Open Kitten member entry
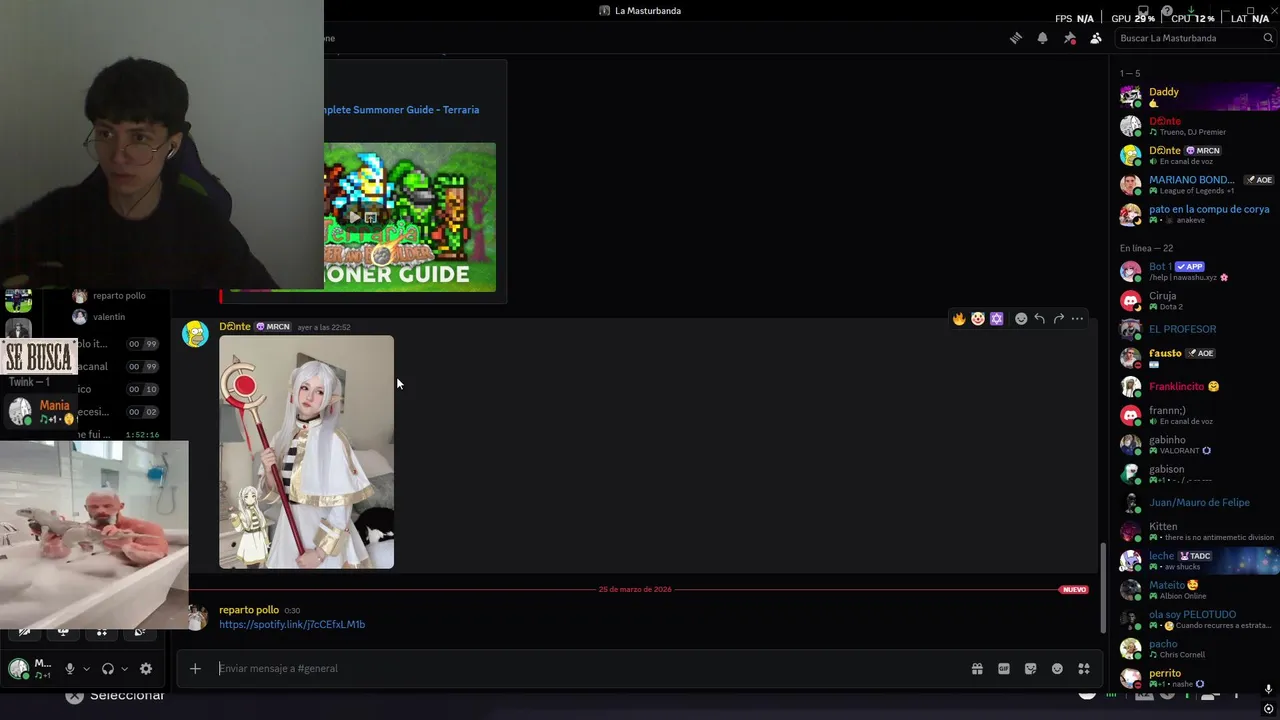 coord(1195,531)
